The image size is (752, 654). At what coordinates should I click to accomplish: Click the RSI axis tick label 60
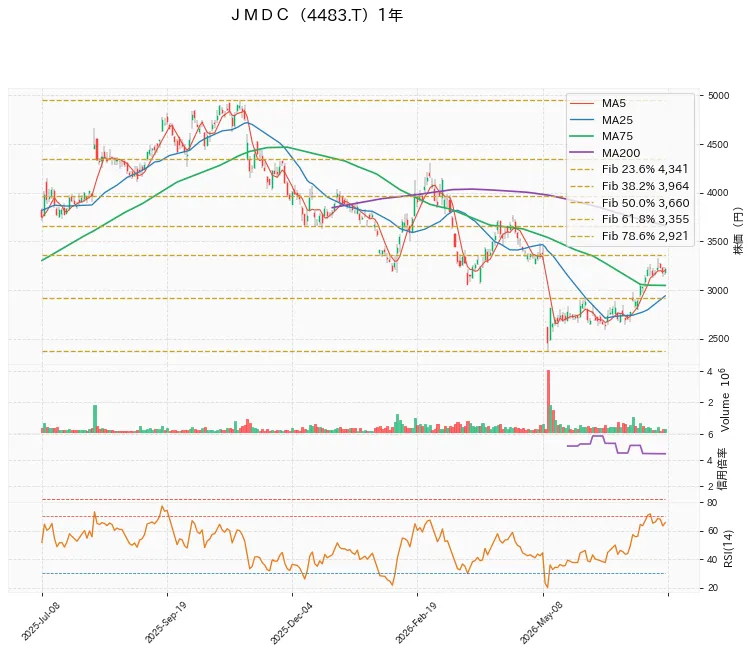coord(712,531)
